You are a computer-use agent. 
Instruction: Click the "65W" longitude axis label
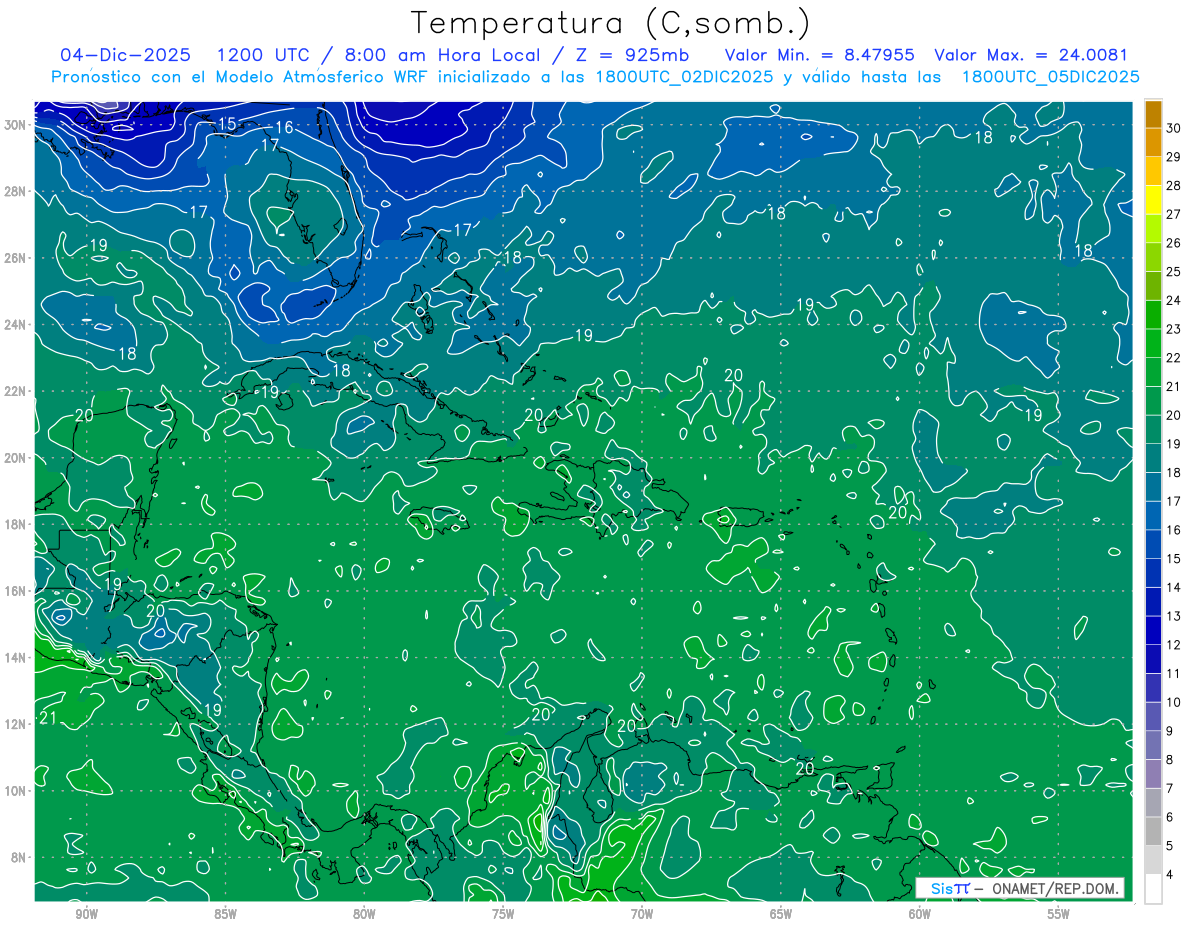(781, 914)
